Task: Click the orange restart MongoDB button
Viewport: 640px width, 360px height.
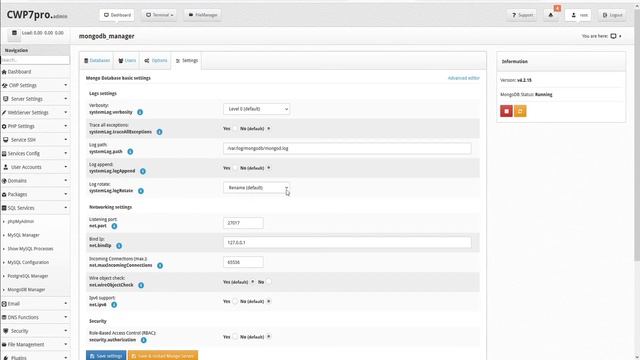Action: pos(520,111)
